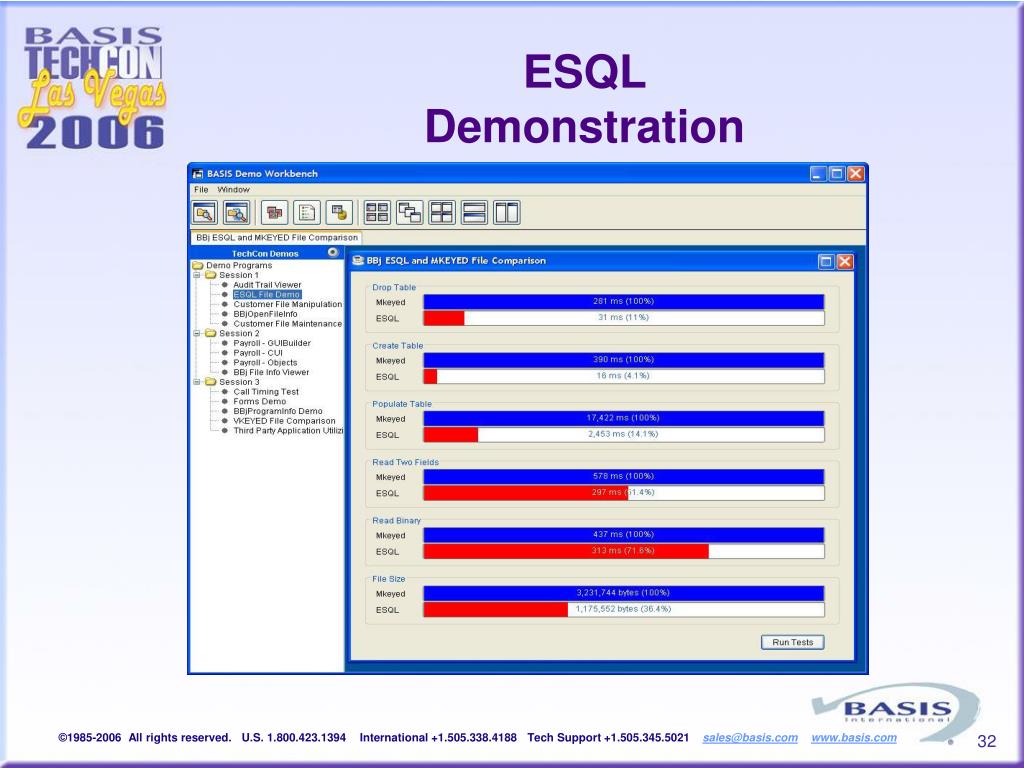1024x768 pixels.
Task: Select Payroll - GUIBuilder item
Action: pyautogui.click(x=272, y=344)
